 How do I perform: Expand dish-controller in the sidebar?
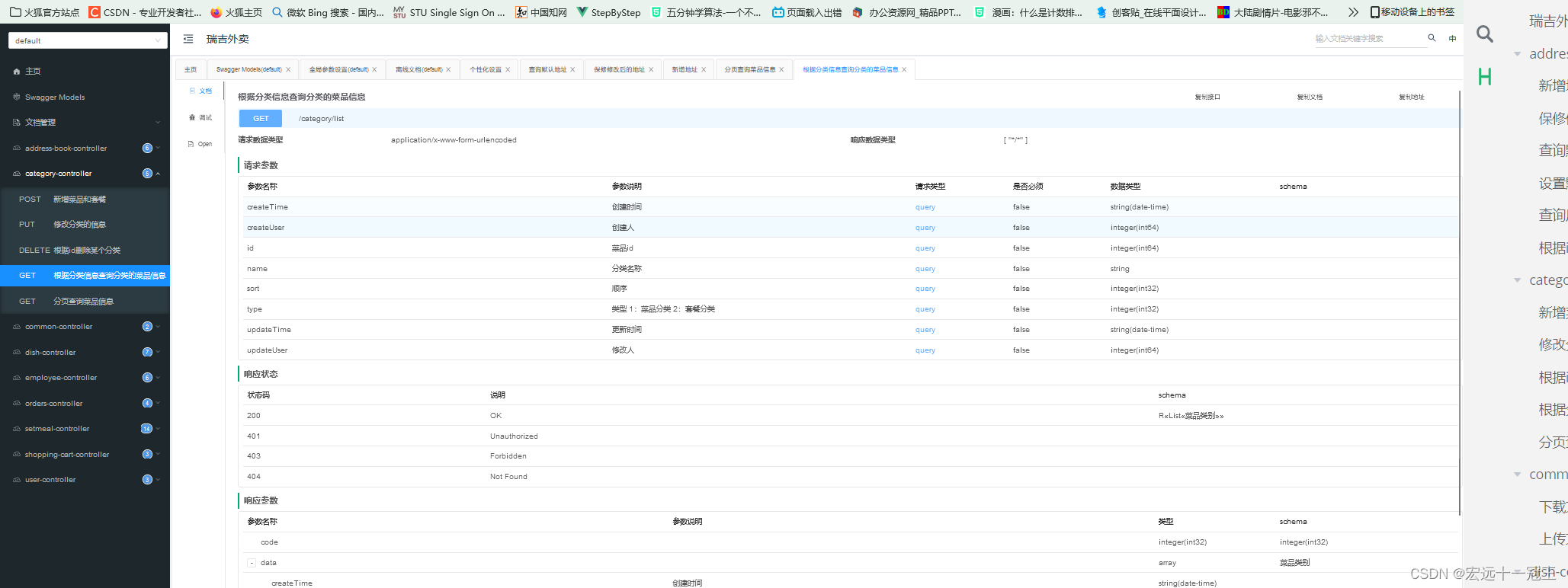[x=85, y=353]
